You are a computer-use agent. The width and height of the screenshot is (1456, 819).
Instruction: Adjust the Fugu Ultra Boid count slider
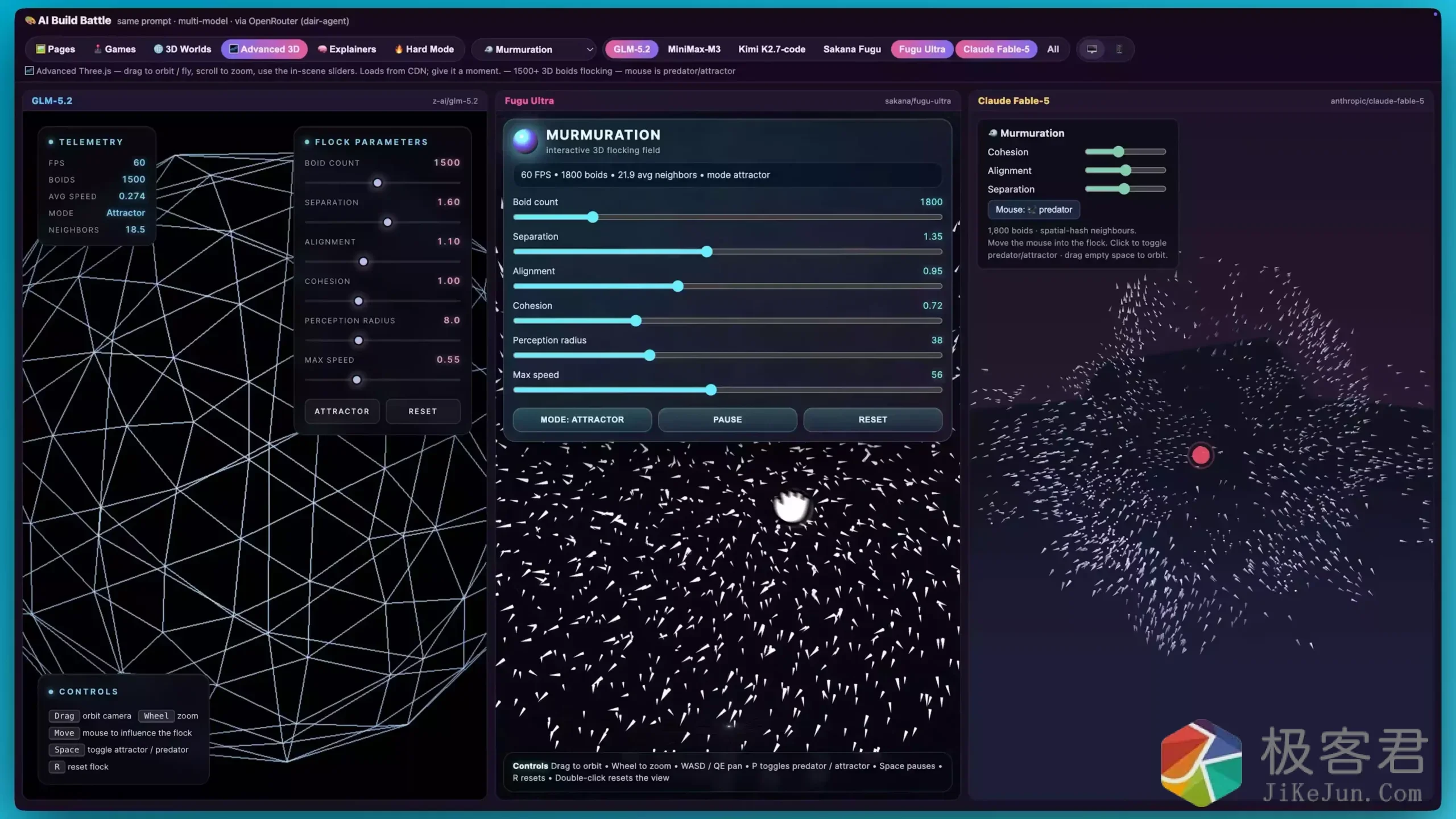pos(727,217)
